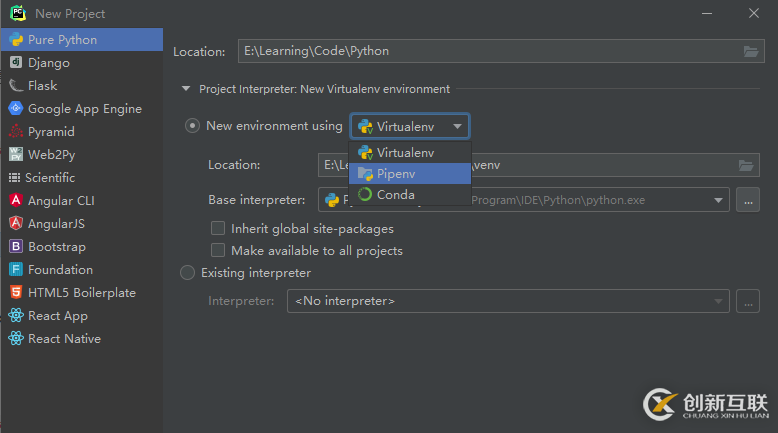778x433 pixels.
Task: Select New environment using radio button
Action: tap(193, 127)
